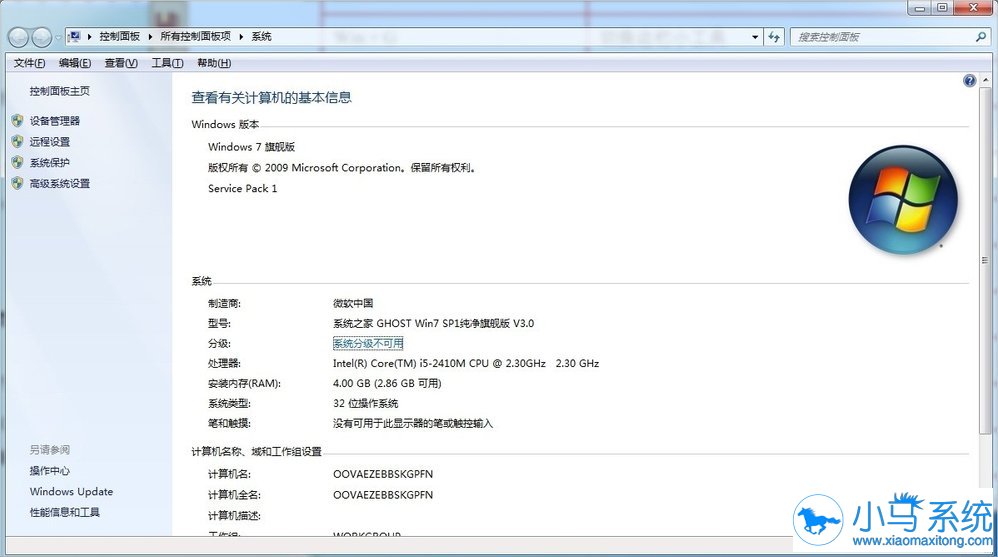Click heading 查看有关计算机的基本信息
This screenshot has height=557, width=998.
click(272, 97)
